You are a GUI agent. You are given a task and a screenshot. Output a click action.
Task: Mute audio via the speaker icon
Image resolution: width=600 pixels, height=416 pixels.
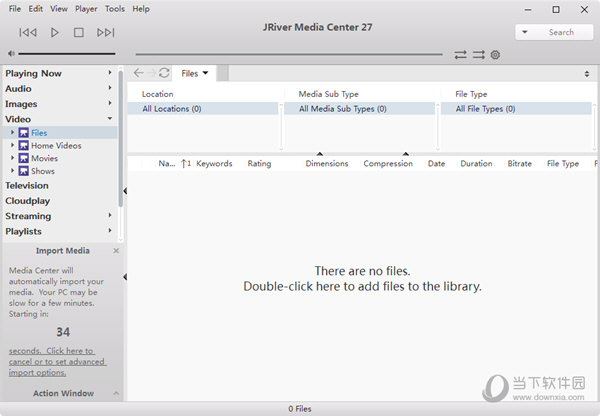pyautogui.click(x=11, y=54)
